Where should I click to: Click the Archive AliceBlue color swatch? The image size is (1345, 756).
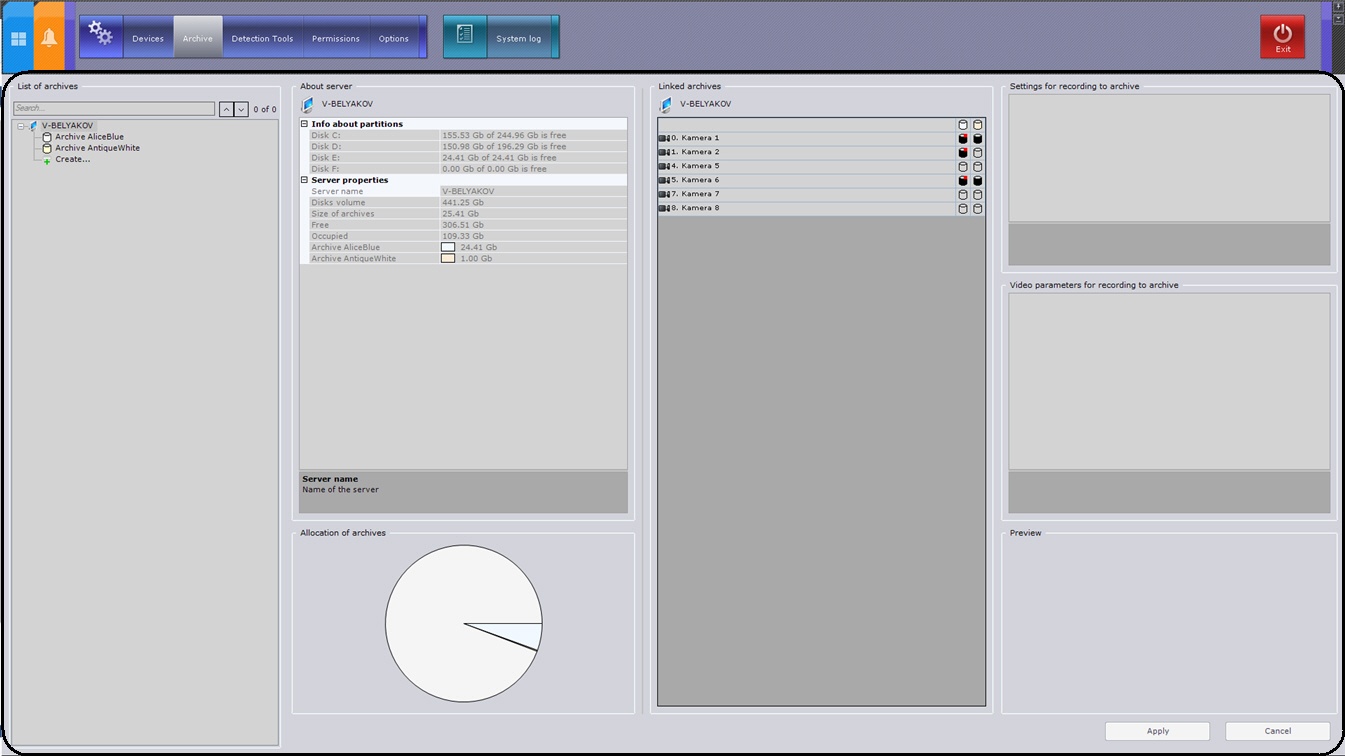coord(448,247)
